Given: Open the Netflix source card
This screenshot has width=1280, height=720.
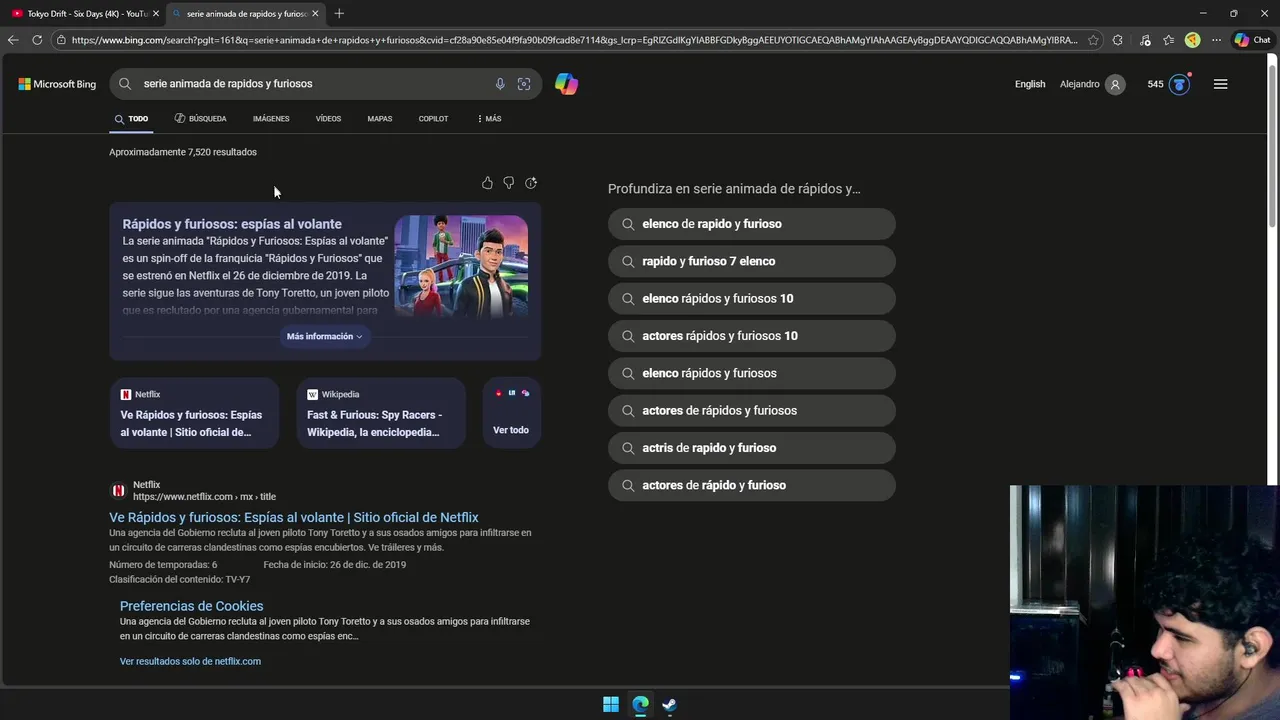Looking at the screenshot, I should click(x=194, y=413).
